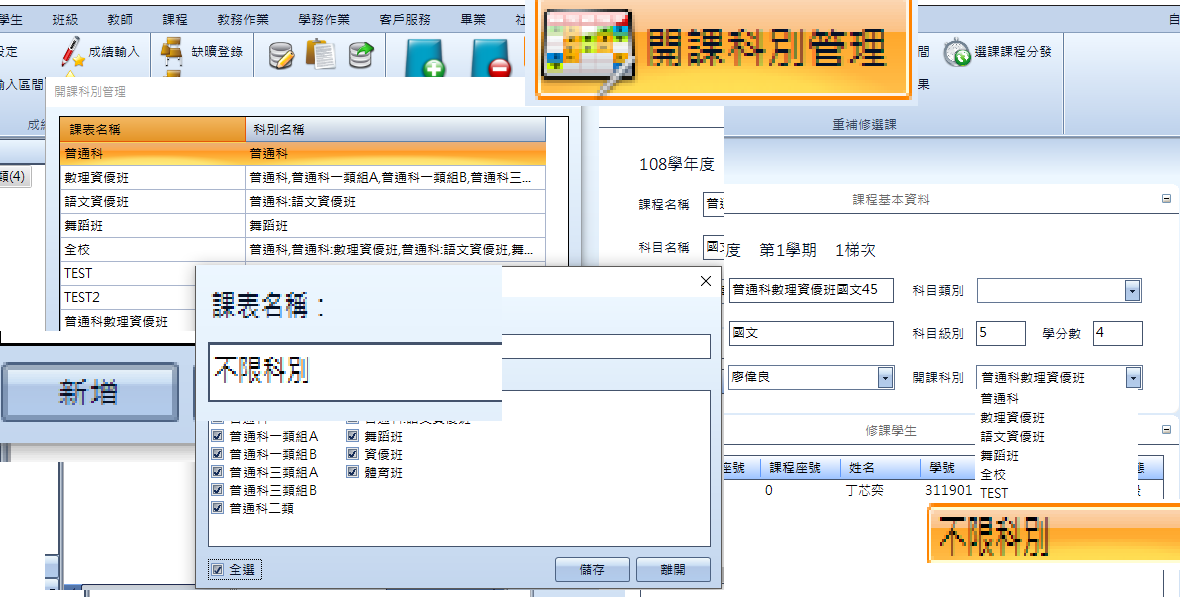
Task: Click the 儲存 button
Action: coord(592,570)
